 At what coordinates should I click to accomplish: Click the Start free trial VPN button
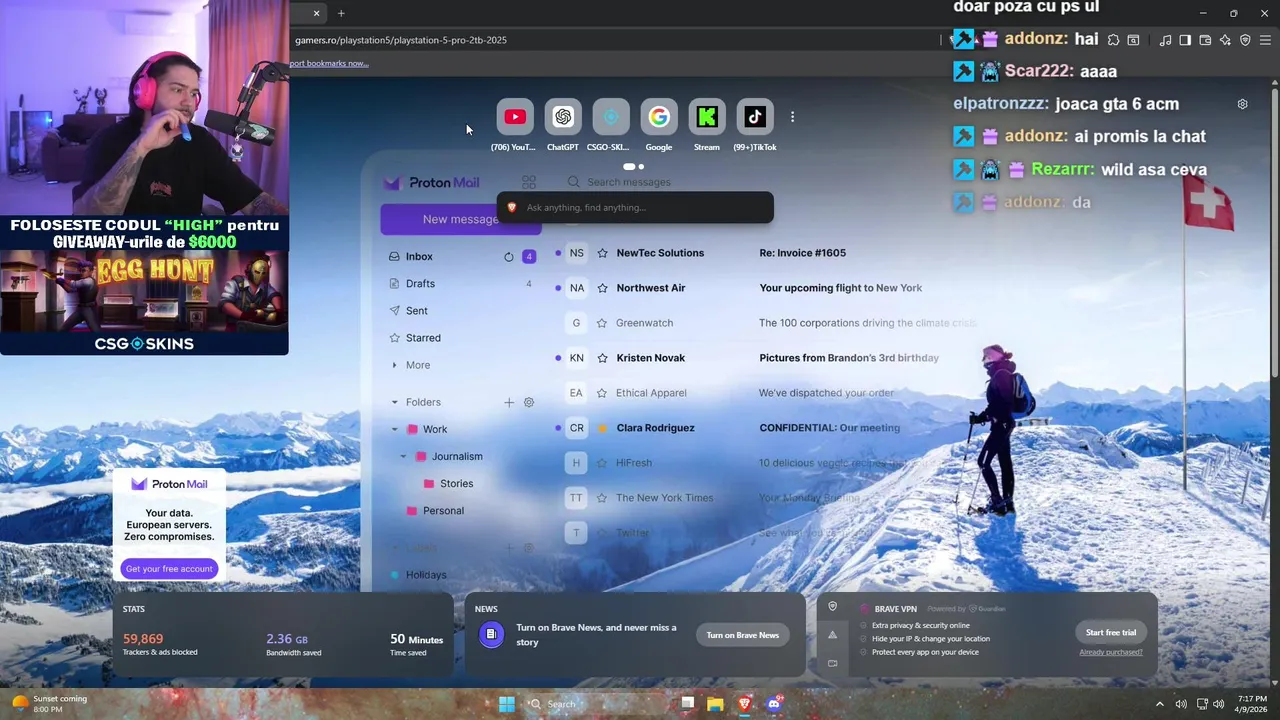pos(1111,632)
